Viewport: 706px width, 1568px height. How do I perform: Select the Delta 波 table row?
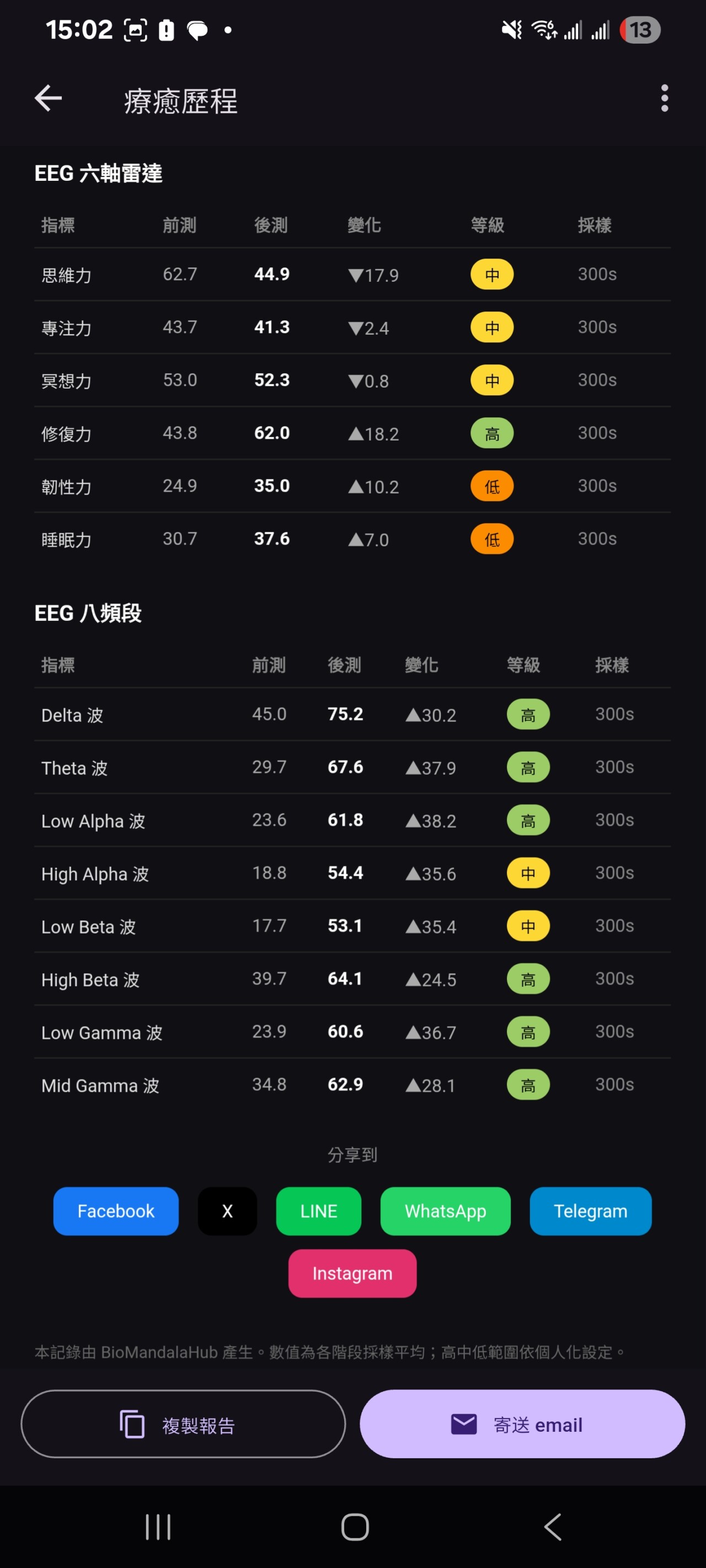coord(352,714)
